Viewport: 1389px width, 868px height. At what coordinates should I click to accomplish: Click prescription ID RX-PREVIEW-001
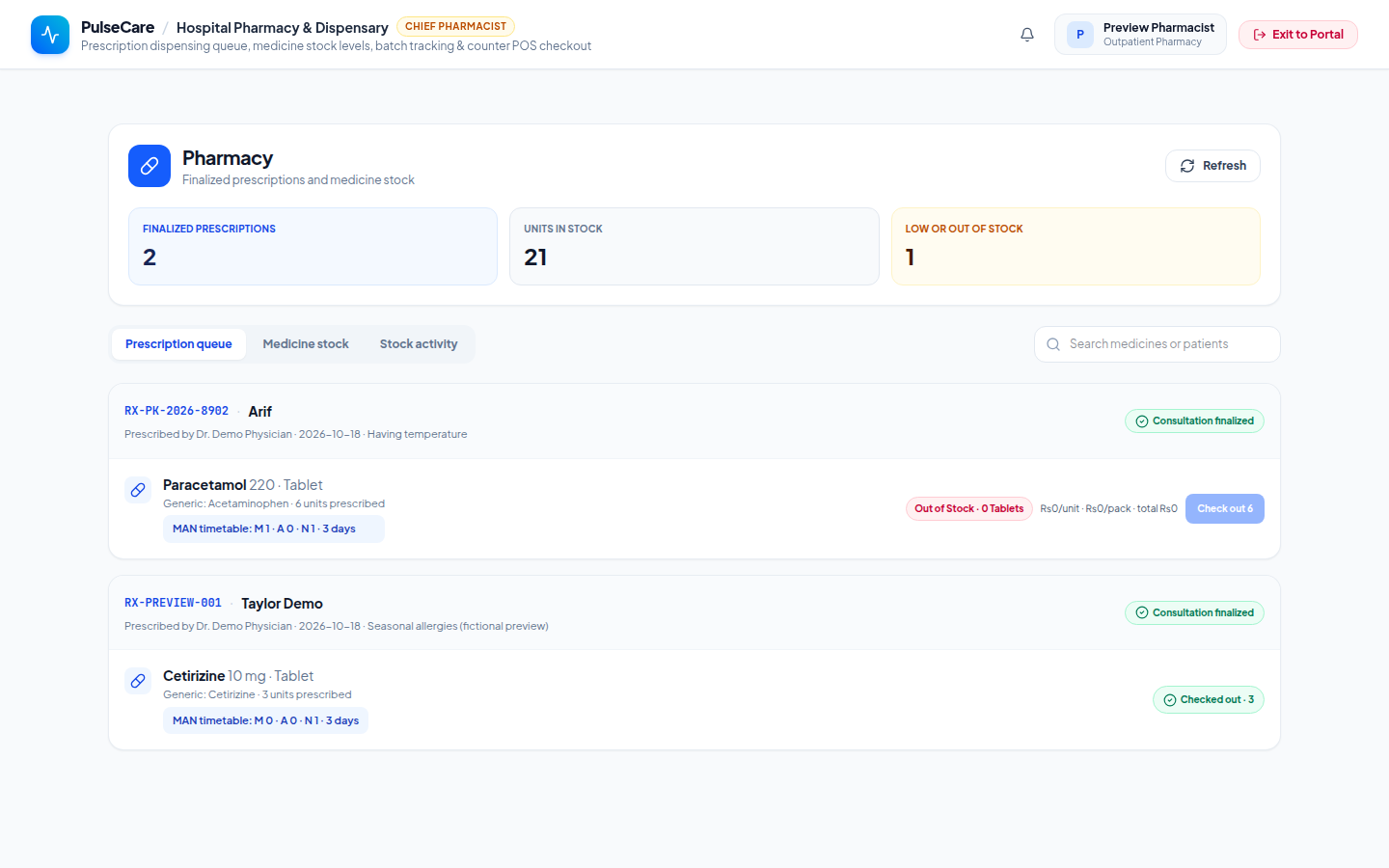coord(173,603)
